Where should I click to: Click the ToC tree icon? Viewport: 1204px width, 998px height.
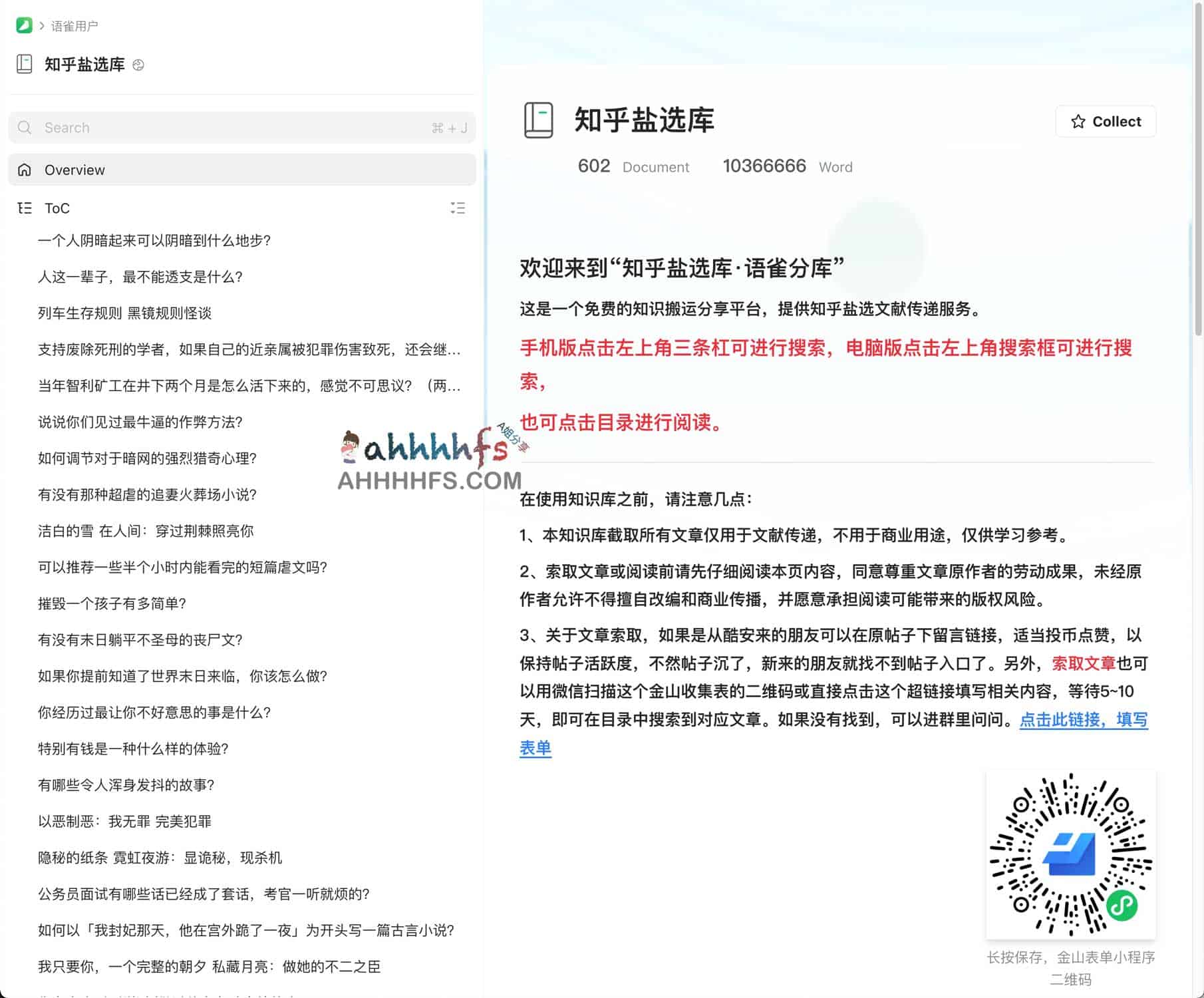25,208
